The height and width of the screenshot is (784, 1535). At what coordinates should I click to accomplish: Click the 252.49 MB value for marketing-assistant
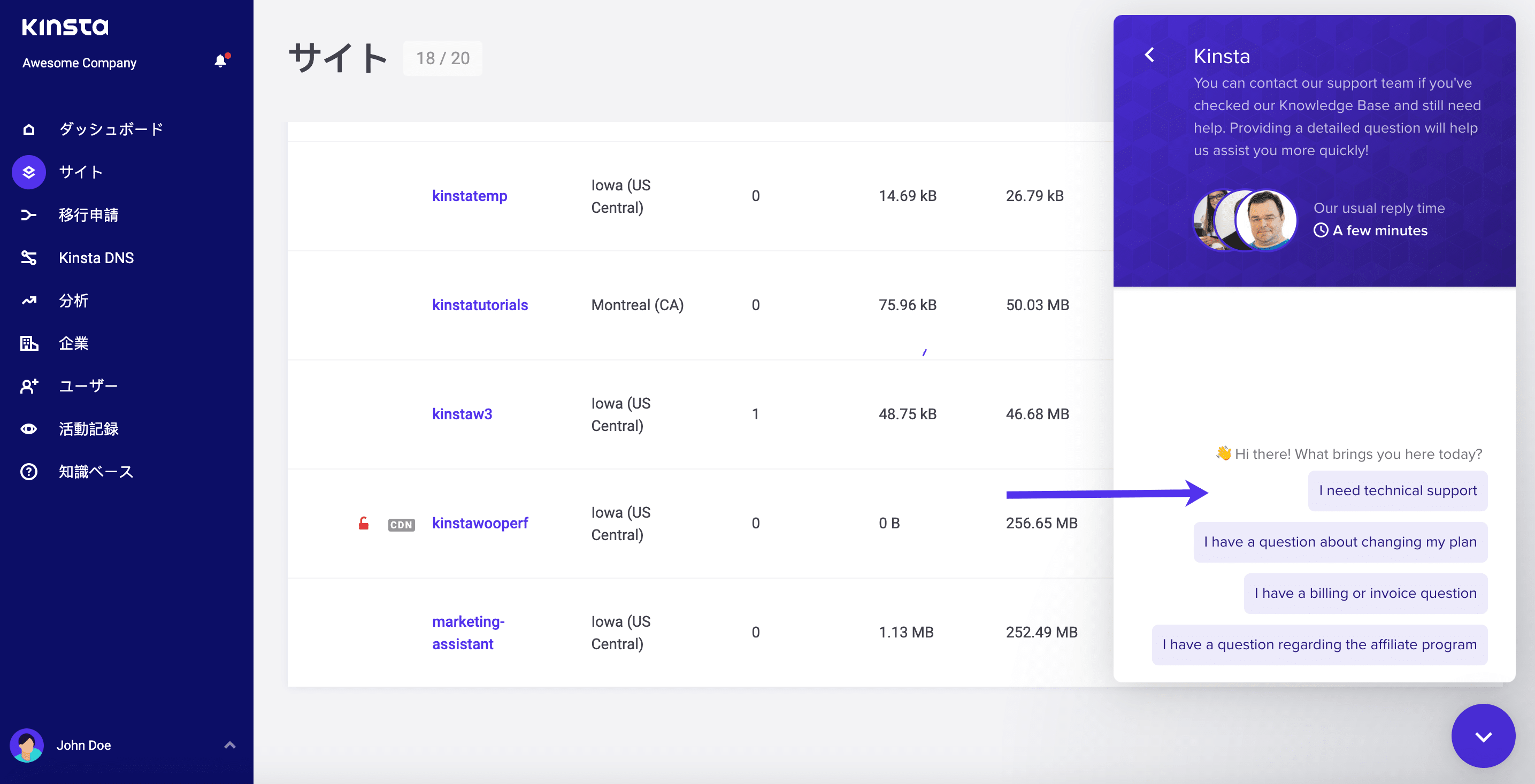pyautogui.click(x=1042, y=633)
